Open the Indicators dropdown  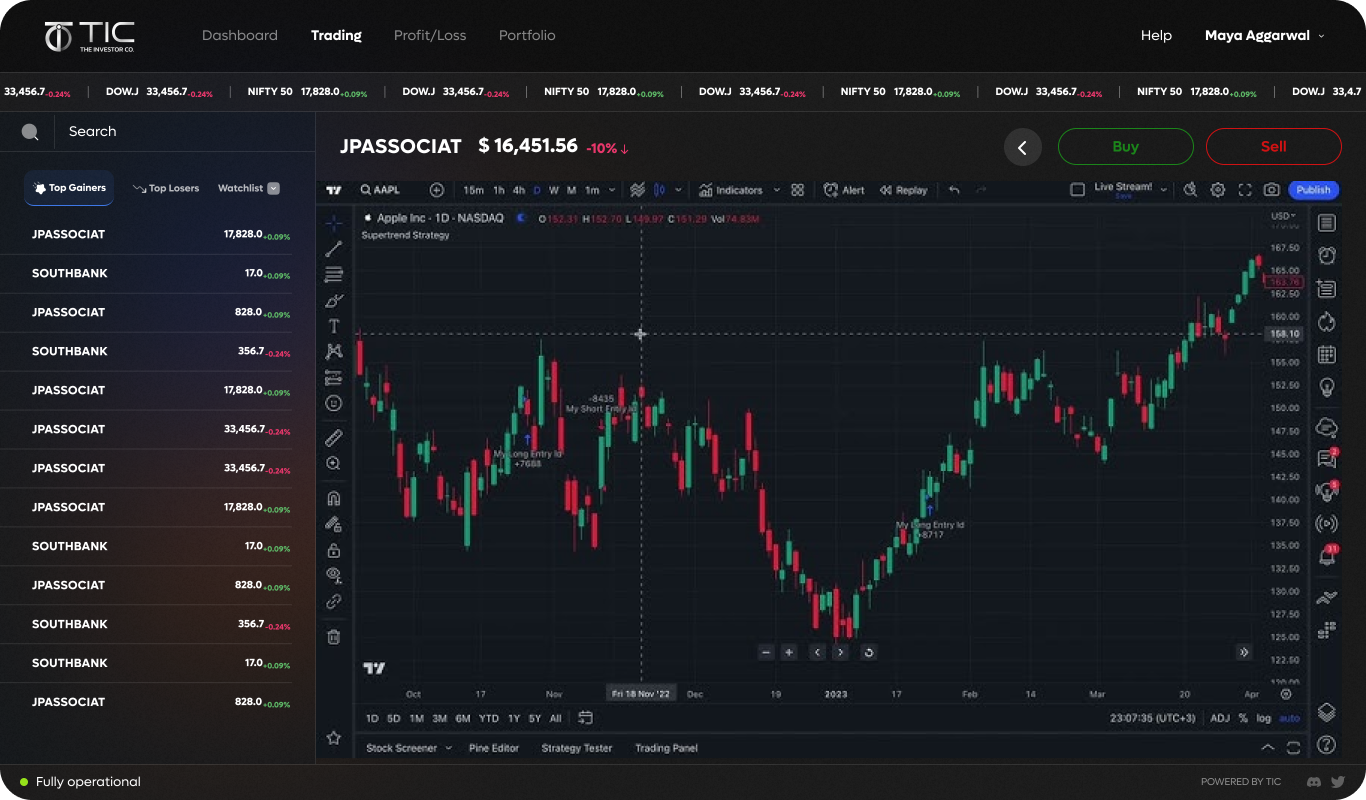pos(731,190)
